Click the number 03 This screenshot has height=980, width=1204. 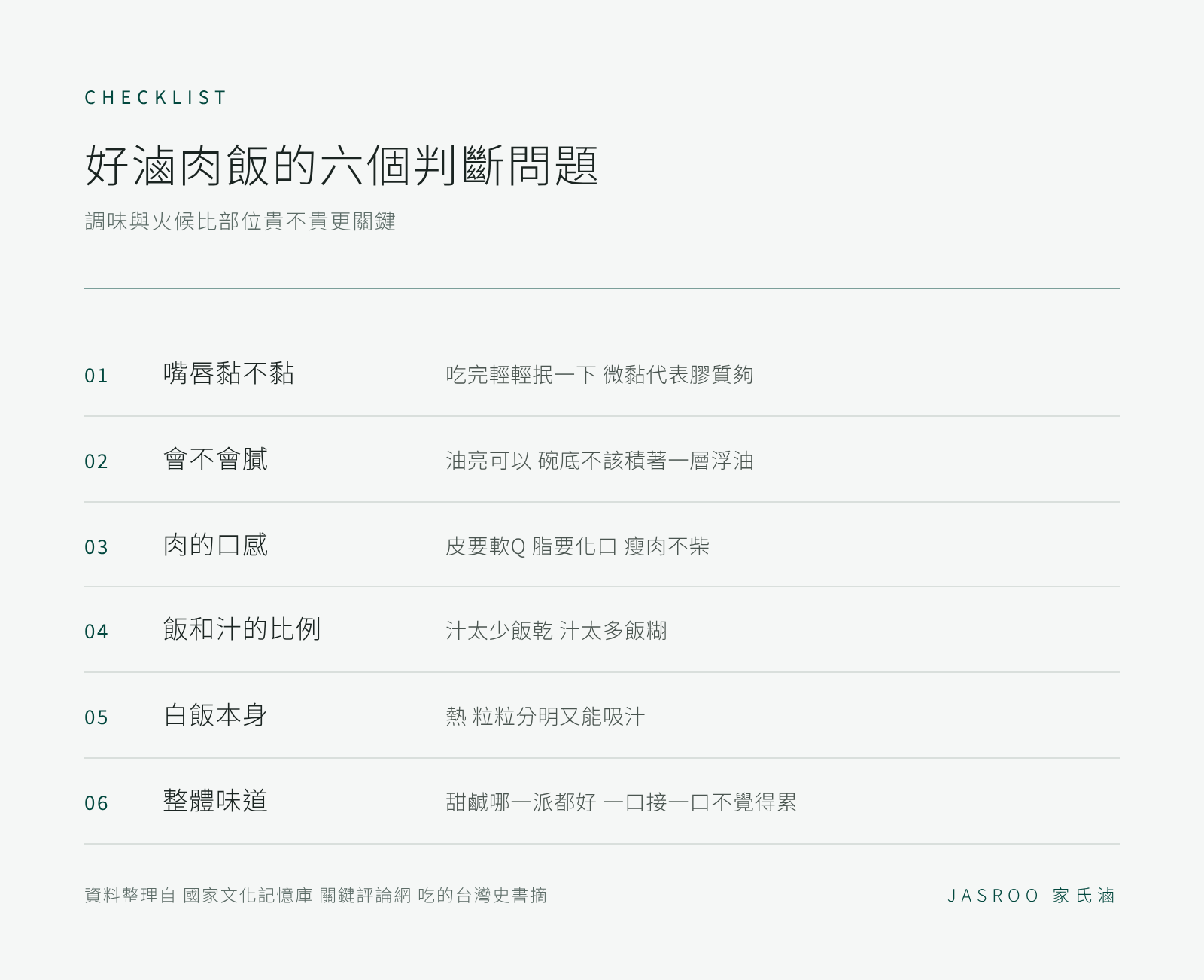(x=96, y=546)
